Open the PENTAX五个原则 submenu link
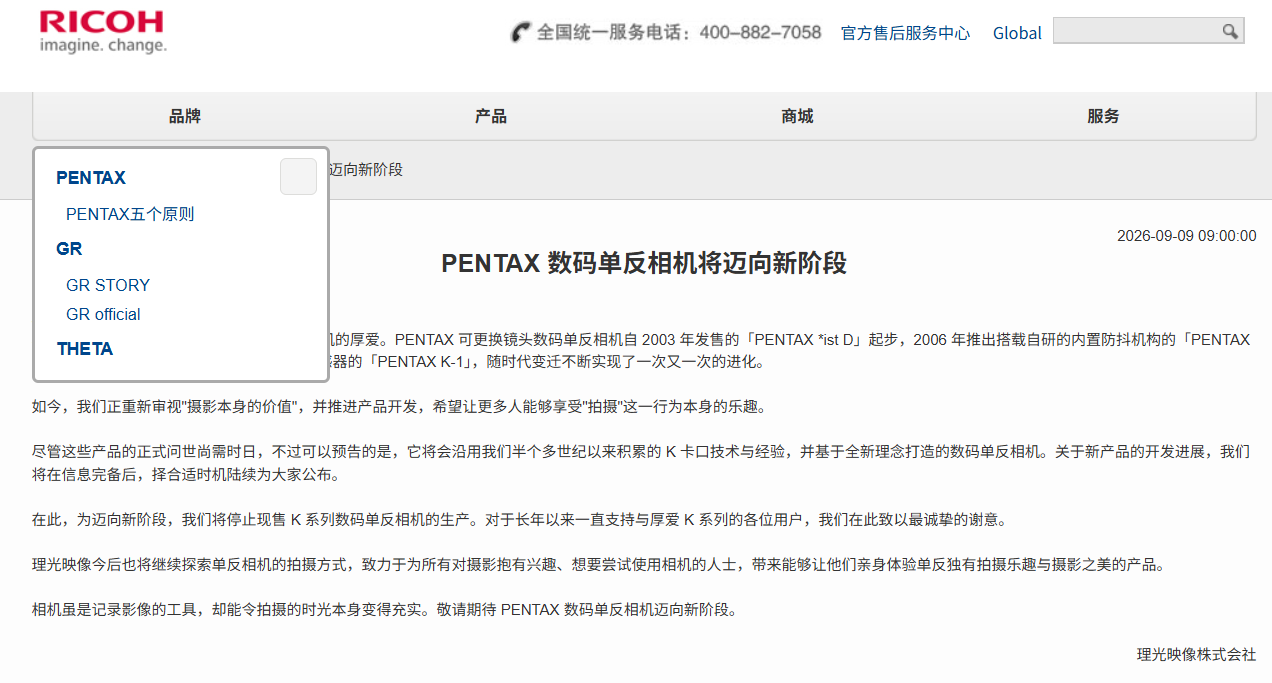The height and width of the screenshot is (683, 1272). [130, 214]
